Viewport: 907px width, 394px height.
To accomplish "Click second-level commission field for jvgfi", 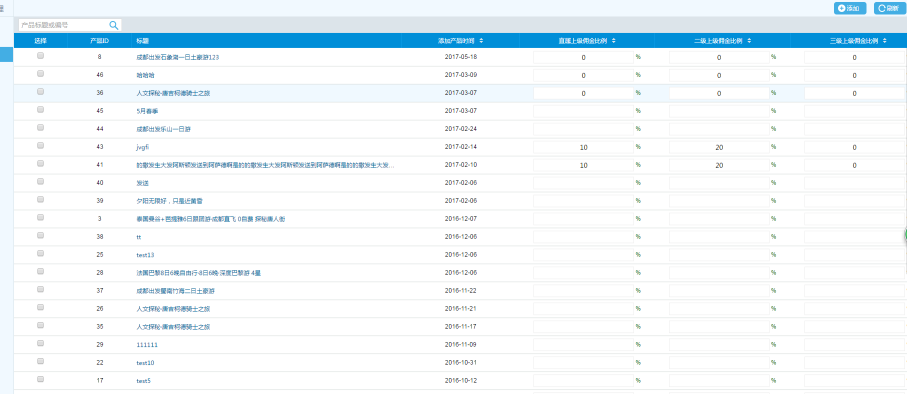I will point(719,147).
